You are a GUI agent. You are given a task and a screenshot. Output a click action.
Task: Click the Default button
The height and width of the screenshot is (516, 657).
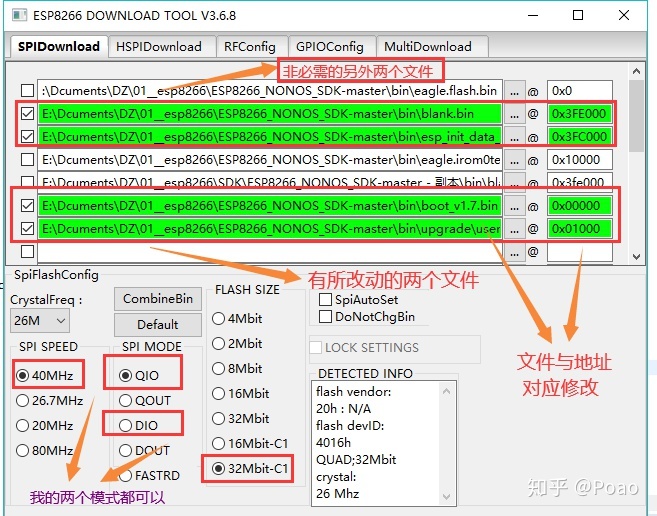click(x=158, y=324)
